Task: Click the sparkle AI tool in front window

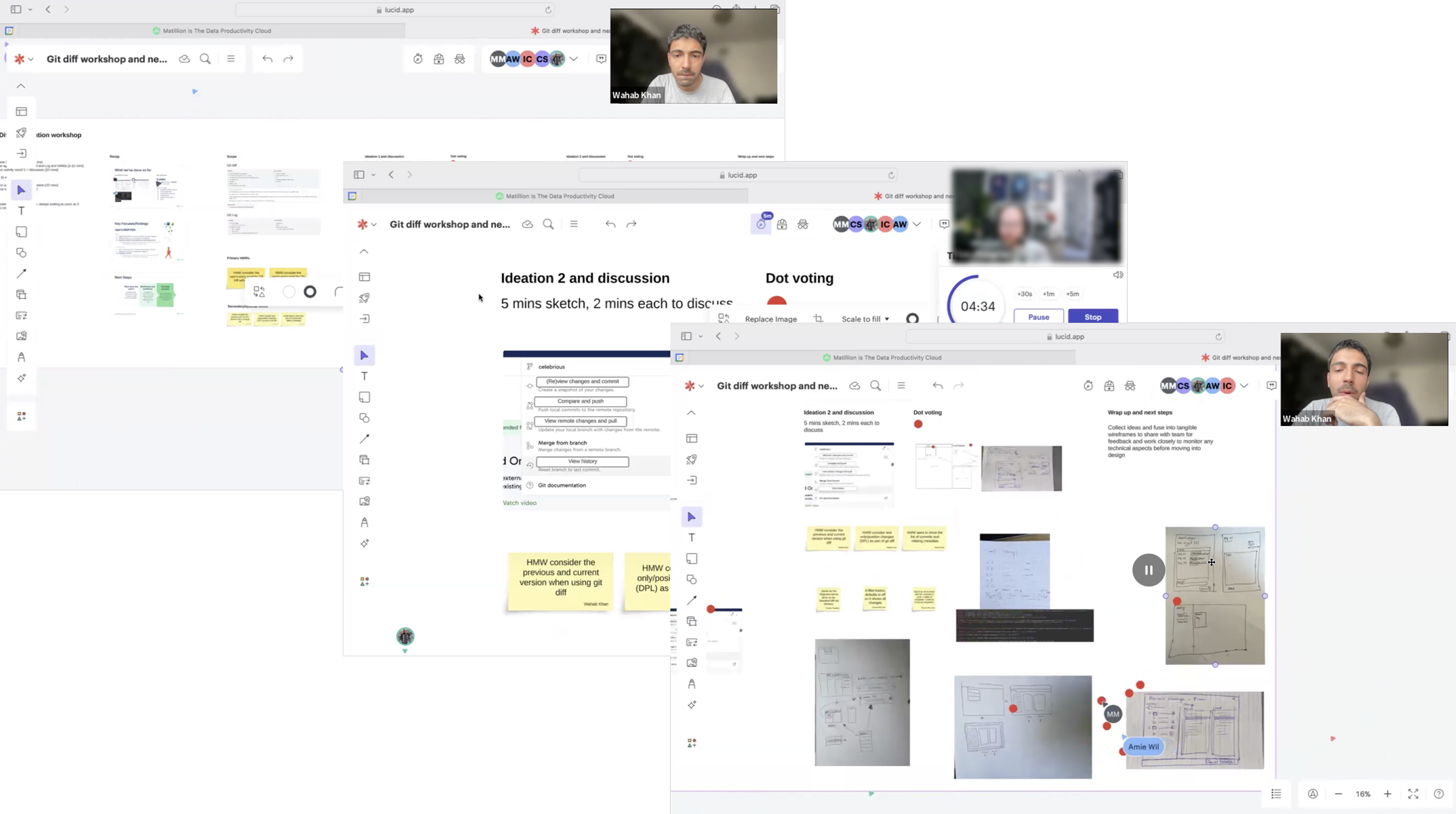Action: pos(692,704)
